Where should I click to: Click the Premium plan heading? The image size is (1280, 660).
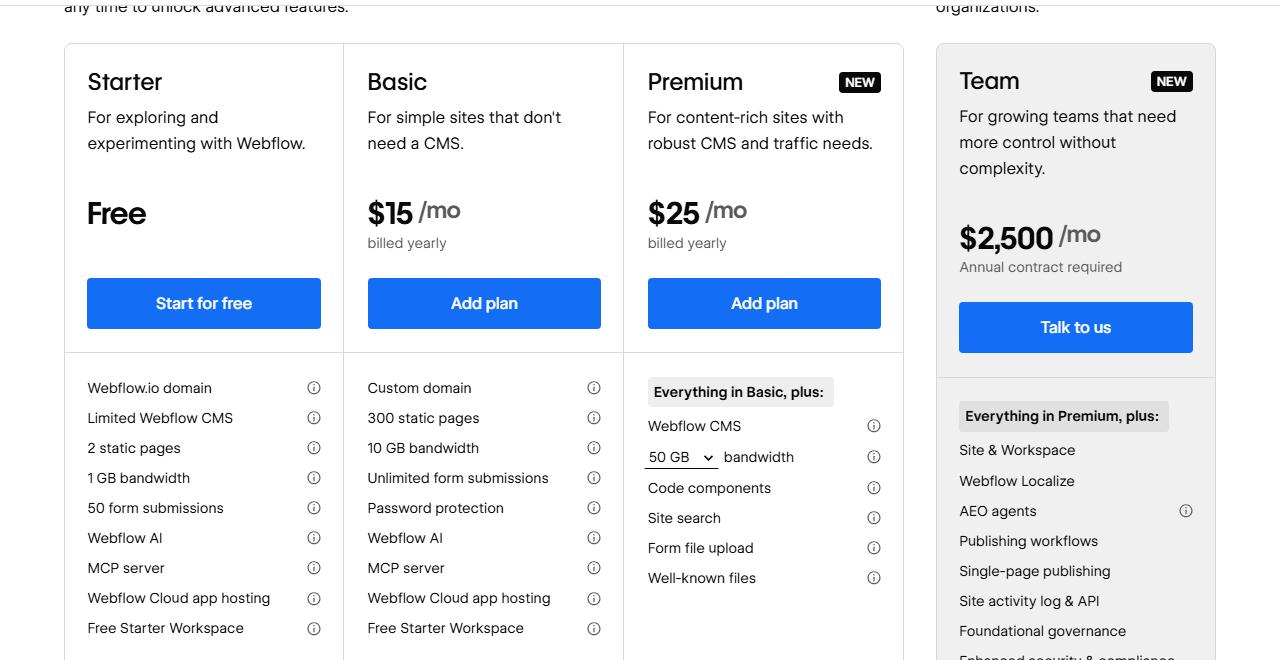point(695,82)
